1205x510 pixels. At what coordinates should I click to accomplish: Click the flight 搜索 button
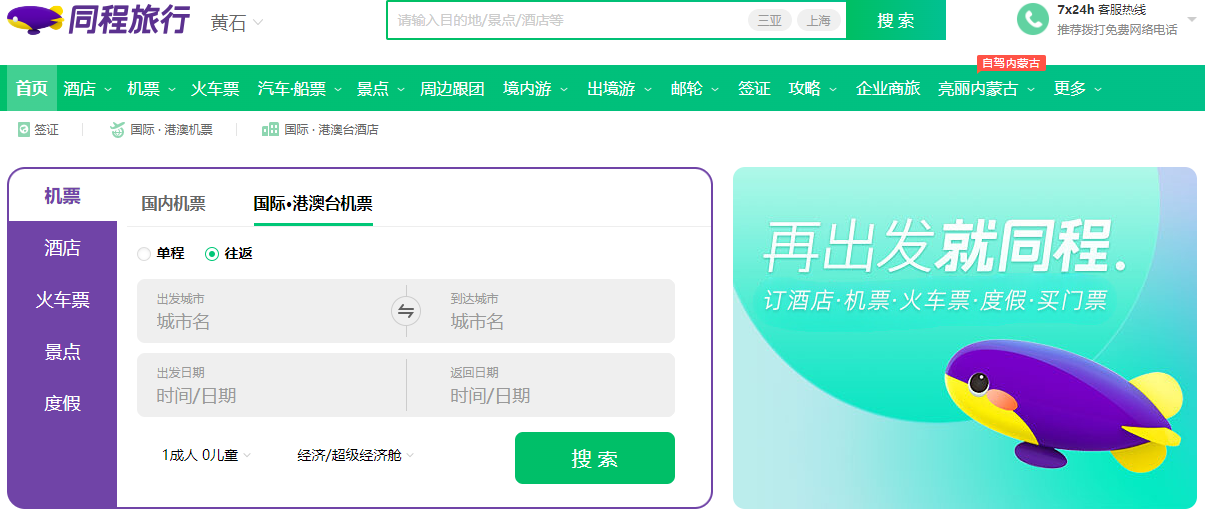click(595, 458)
